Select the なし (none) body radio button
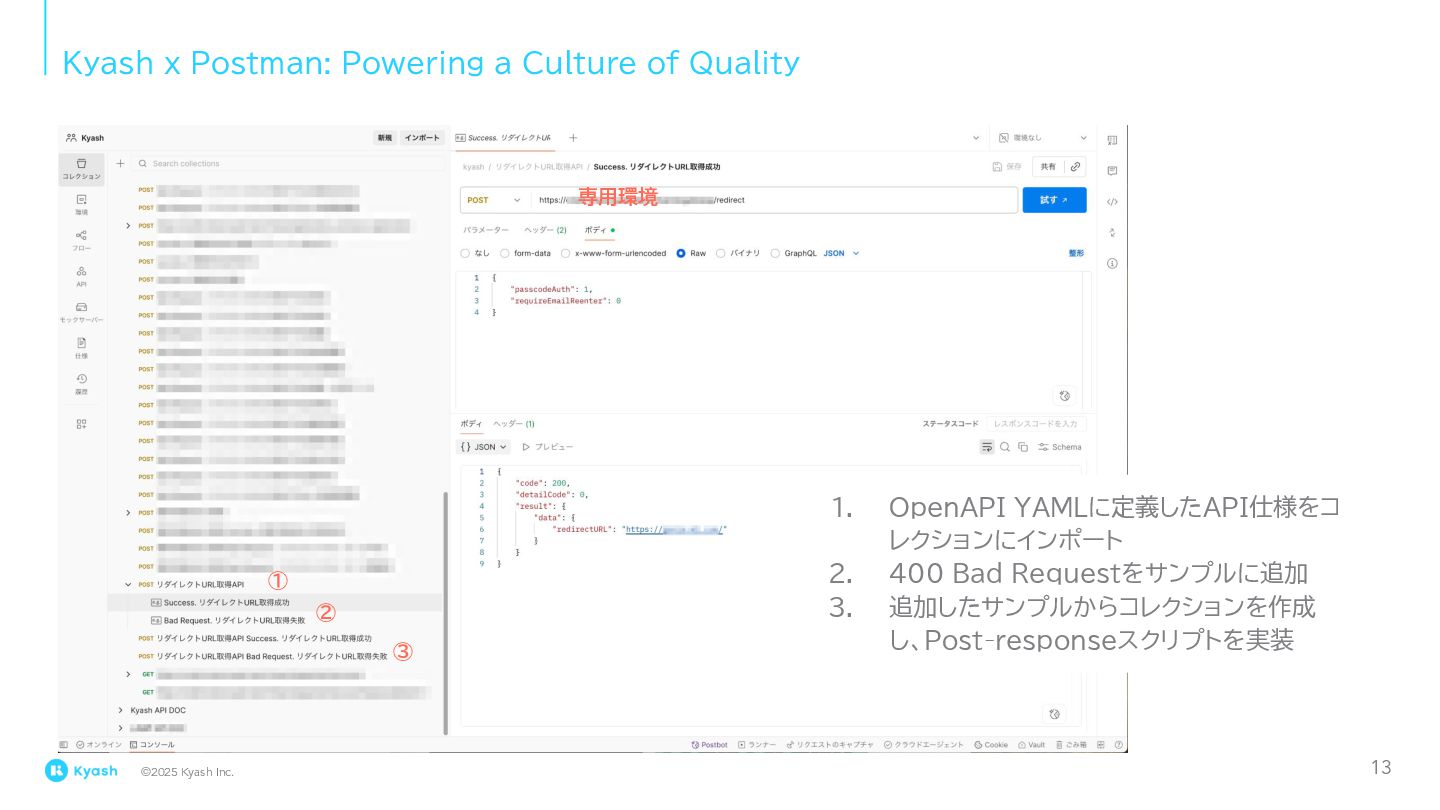 coord(465,254)
